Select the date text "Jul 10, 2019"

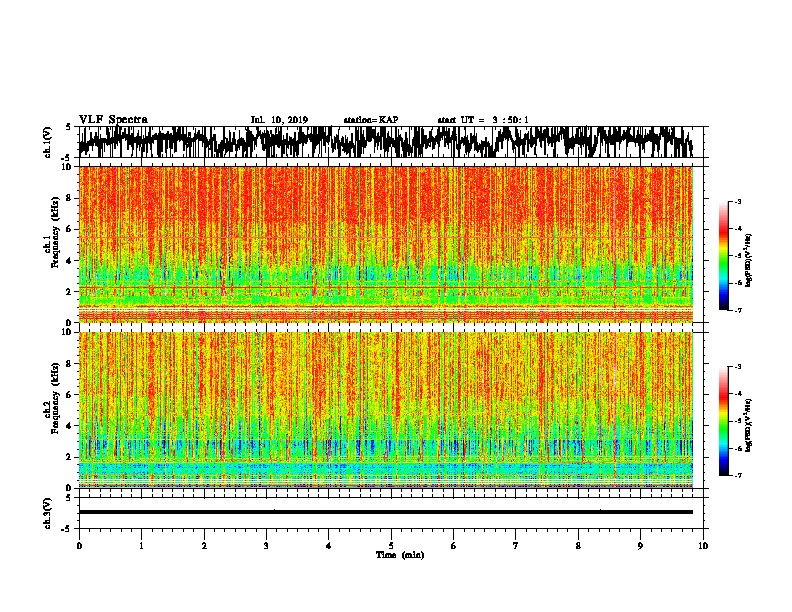click(x=279, y=120)
